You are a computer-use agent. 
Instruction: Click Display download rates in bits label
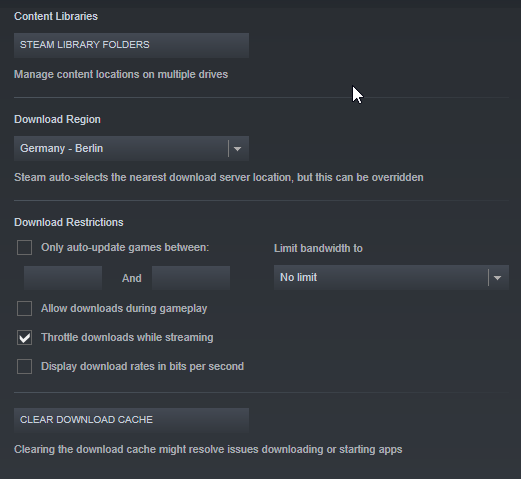tap(142, 366)
